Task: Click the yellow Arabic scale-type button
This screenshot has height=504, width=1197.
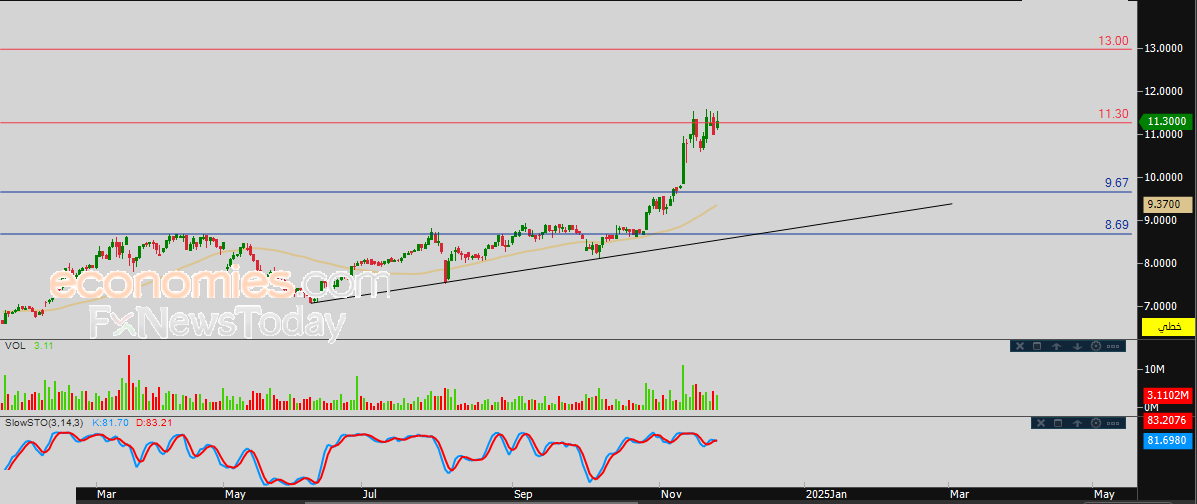Action: pyautogui.click(x=1167, y=327)
